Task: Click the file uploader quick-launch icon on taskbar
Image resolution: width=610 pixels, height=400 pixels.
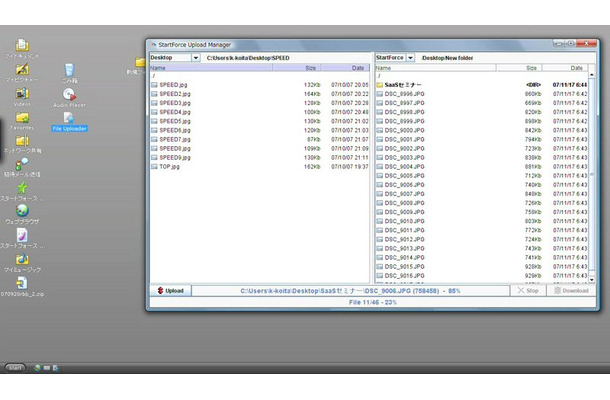Action: [x=56, y=368]
